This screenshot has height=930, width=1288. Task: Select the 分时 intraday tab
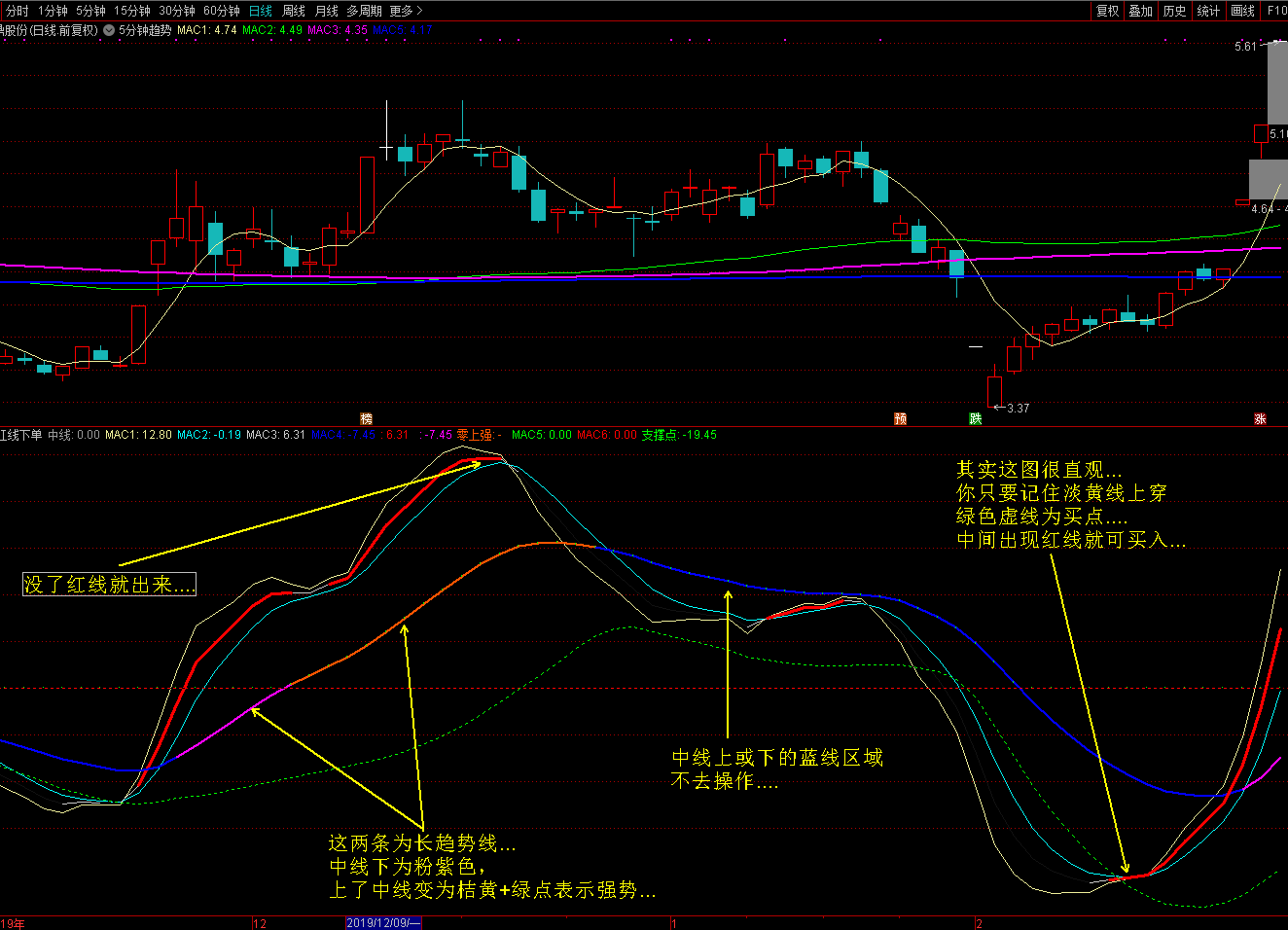[18, 11]
